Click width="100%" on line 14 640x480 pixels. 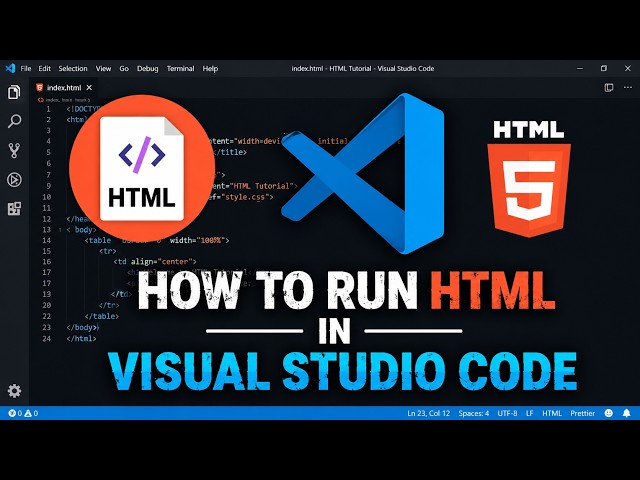[x=200, y=240]
